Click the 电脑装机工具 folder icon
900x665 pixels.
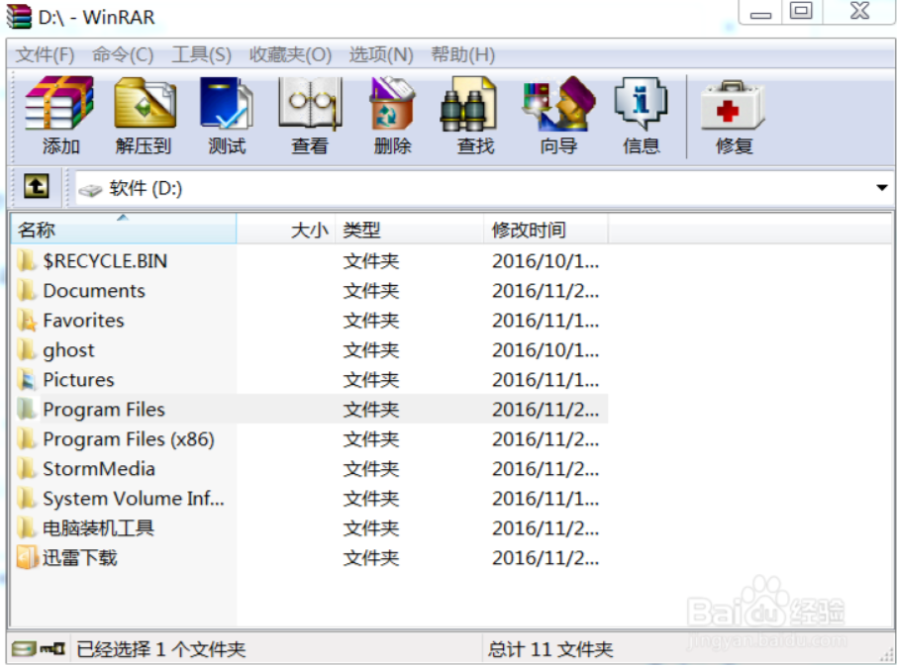[26, 528]
